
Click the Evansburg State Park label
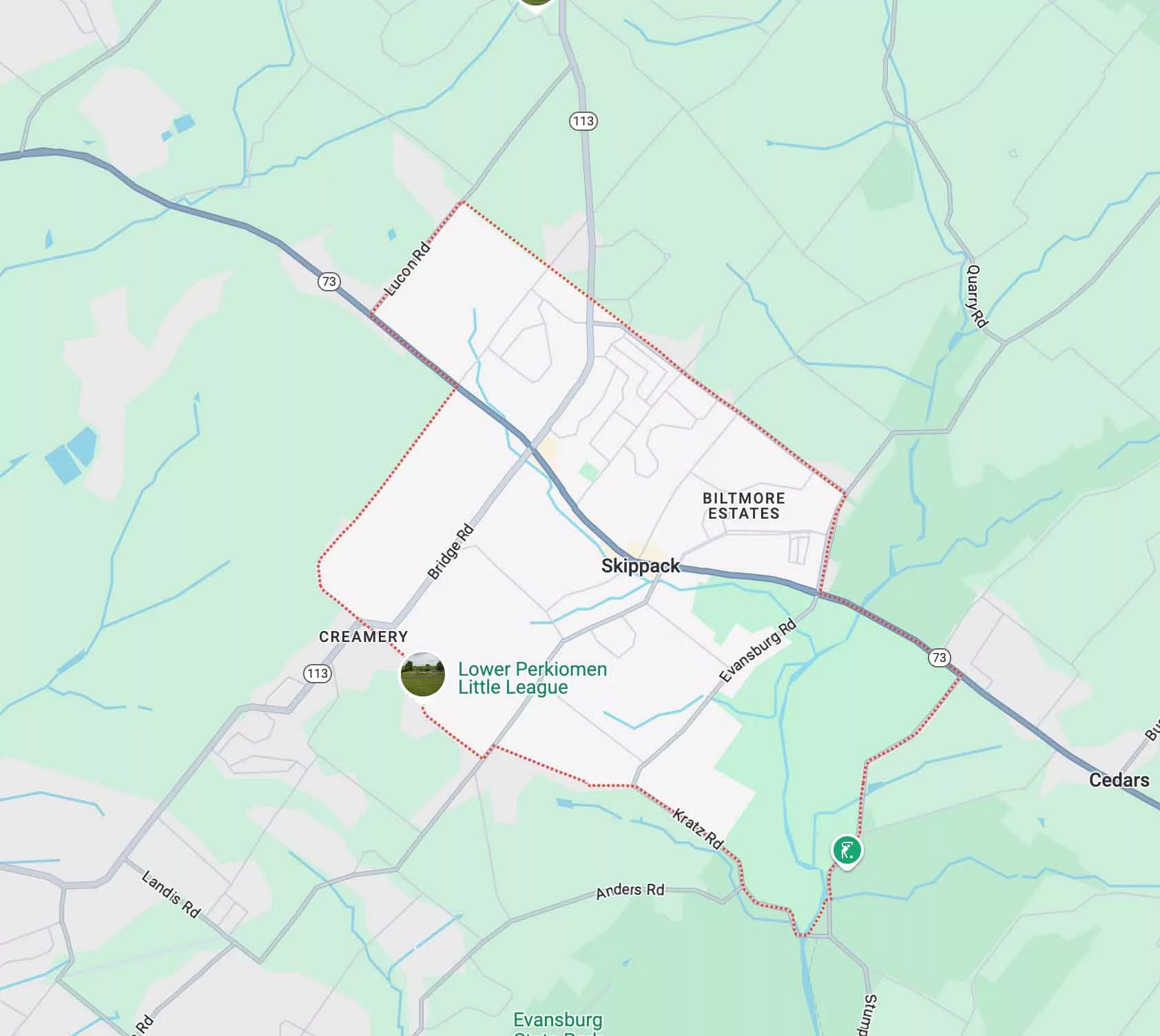click(x=558, y=1024)
